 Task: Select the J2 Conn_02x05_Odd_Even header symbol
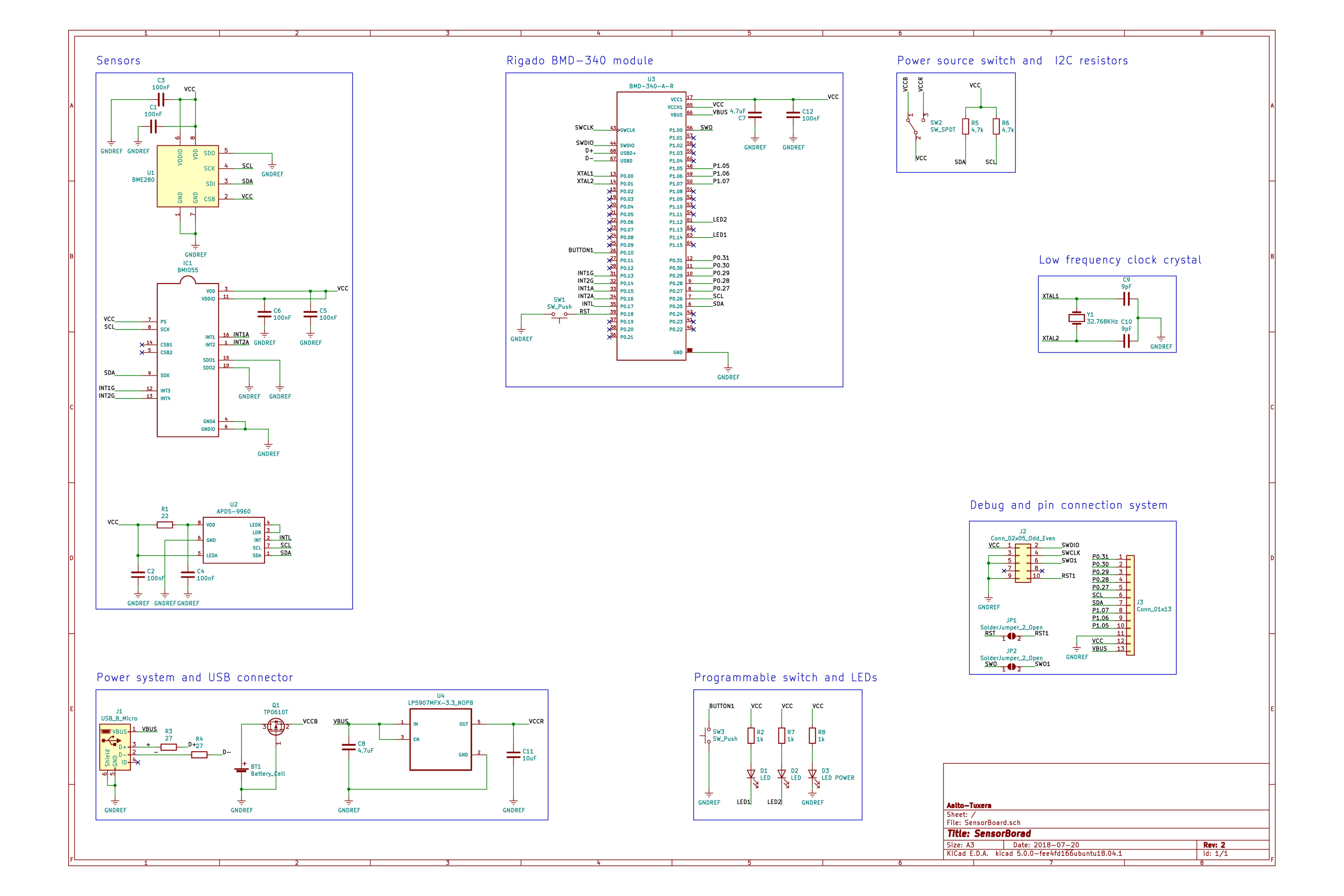1023,563
